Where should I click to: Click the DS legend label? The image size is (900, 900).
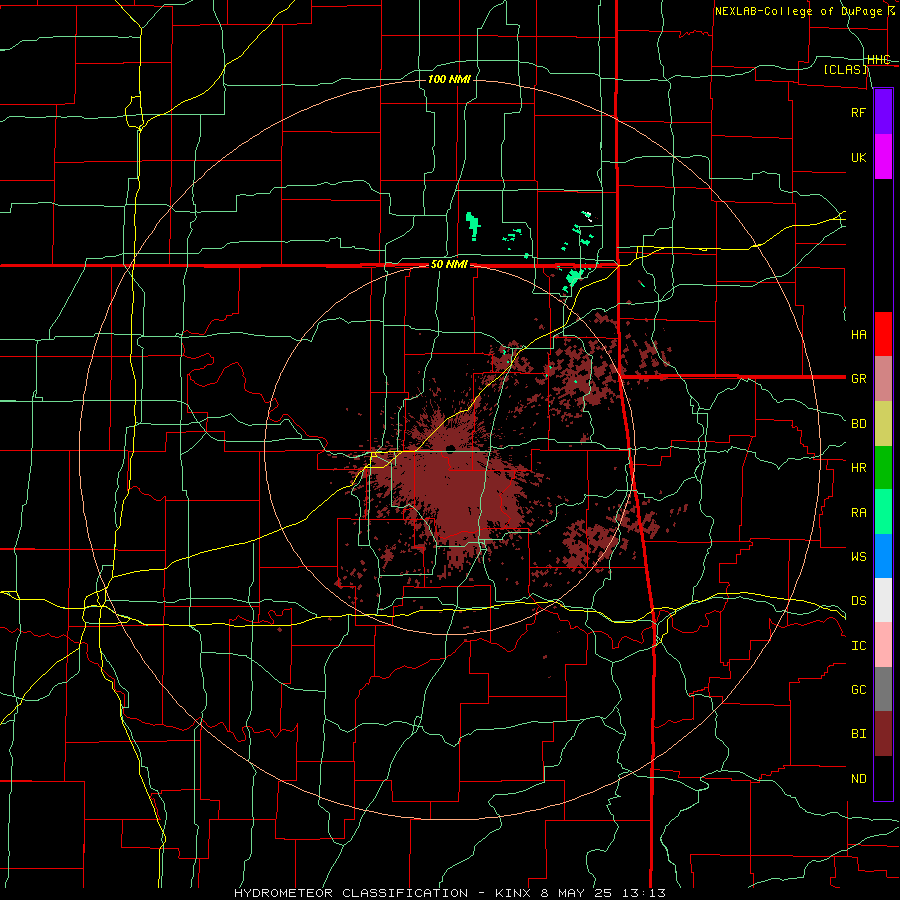(x=858, y=600)
